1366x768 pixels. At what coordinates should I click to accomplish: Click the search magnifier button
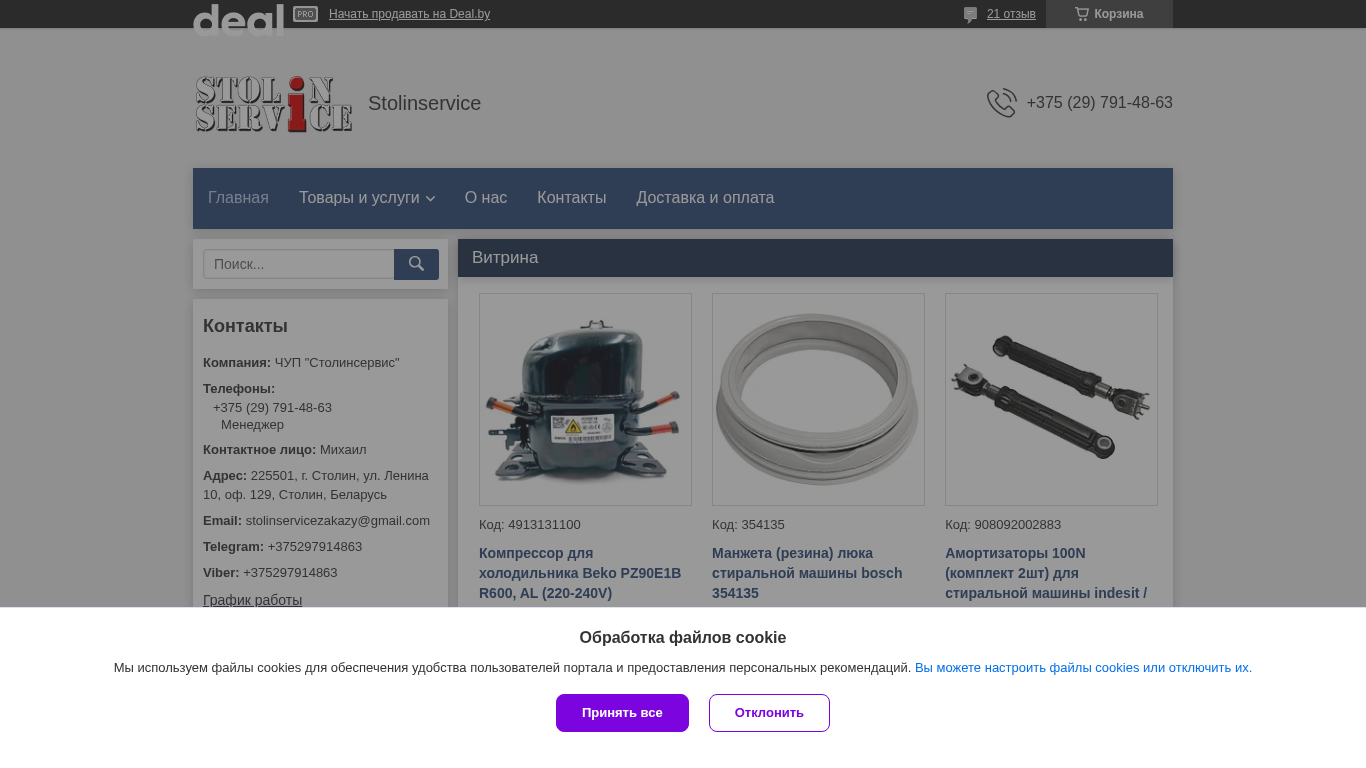pyautogui.click(x=416, y=264)
